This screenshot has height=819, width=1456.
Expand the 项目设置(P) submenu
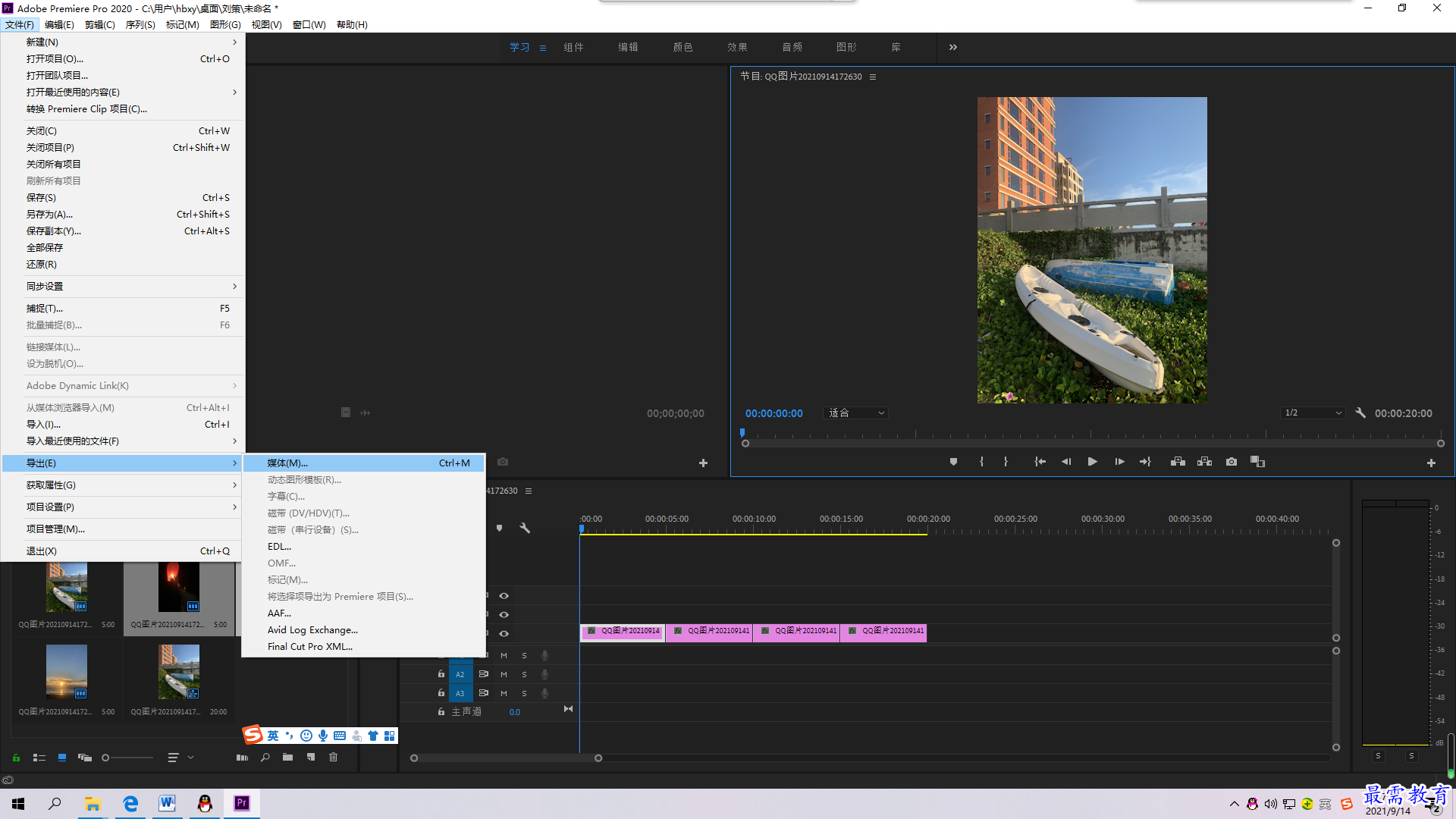(123, 507)
